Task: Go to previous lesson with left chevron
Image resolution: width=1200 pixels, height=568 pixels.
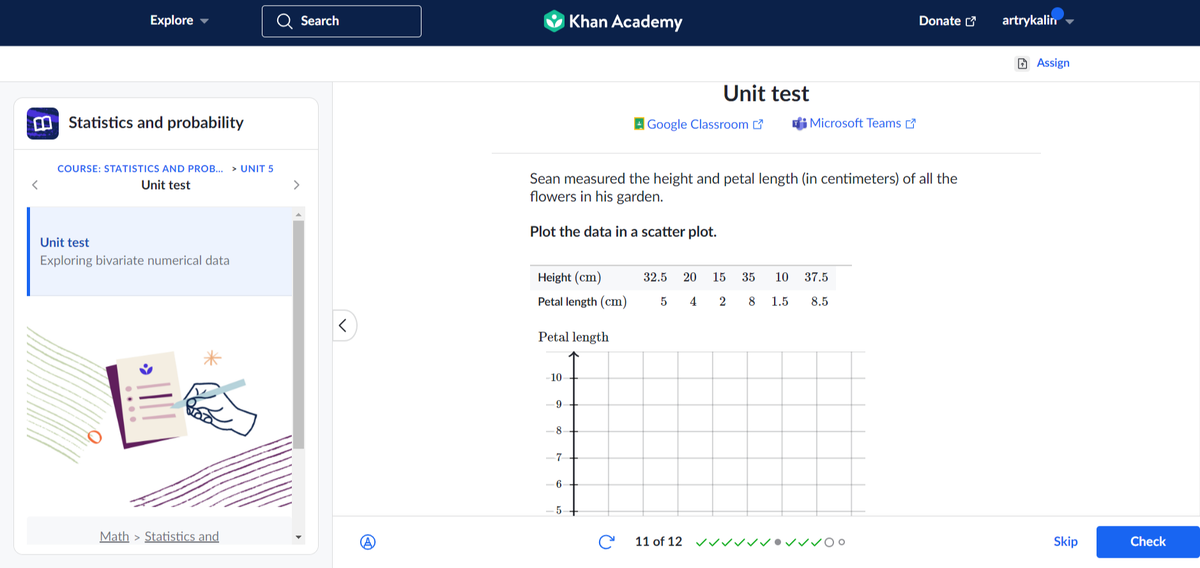Action: [35, 185]
